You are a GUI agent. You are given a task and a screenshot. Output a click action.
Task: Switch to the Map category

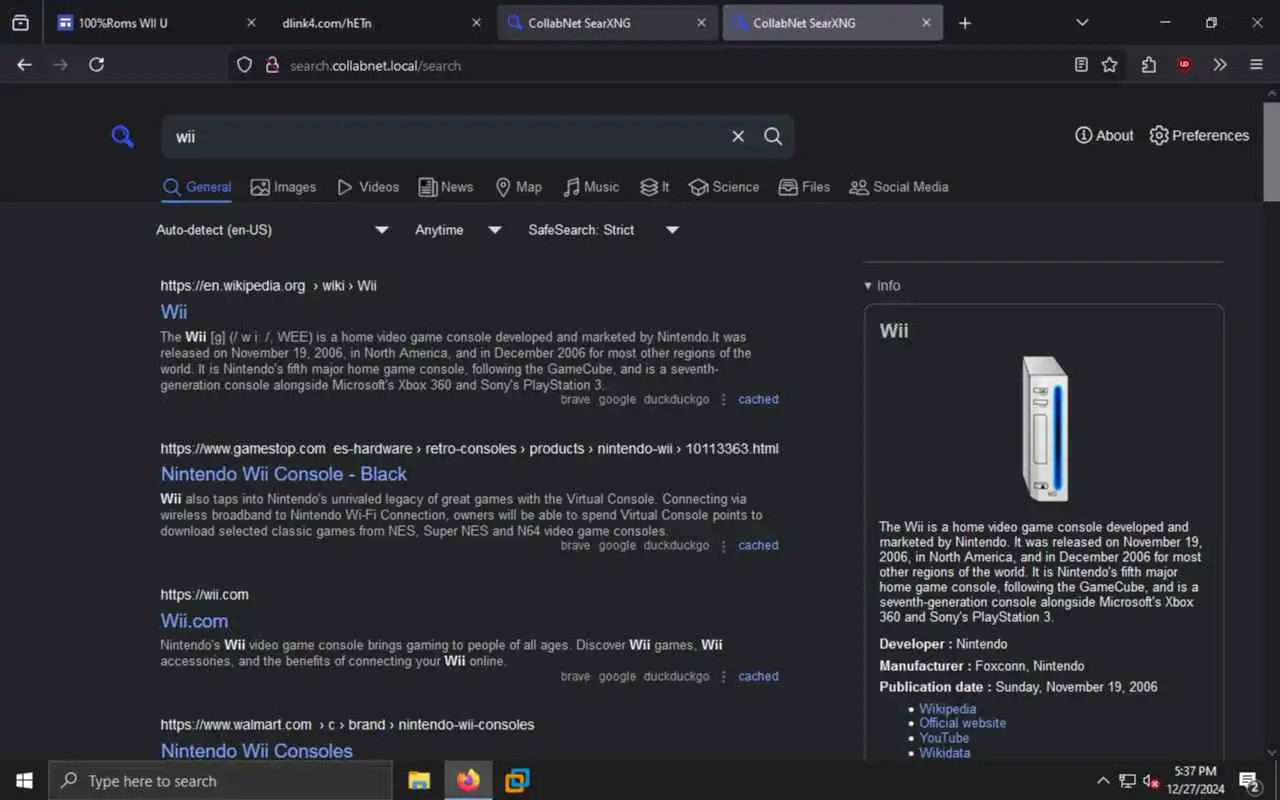(519, 187)
